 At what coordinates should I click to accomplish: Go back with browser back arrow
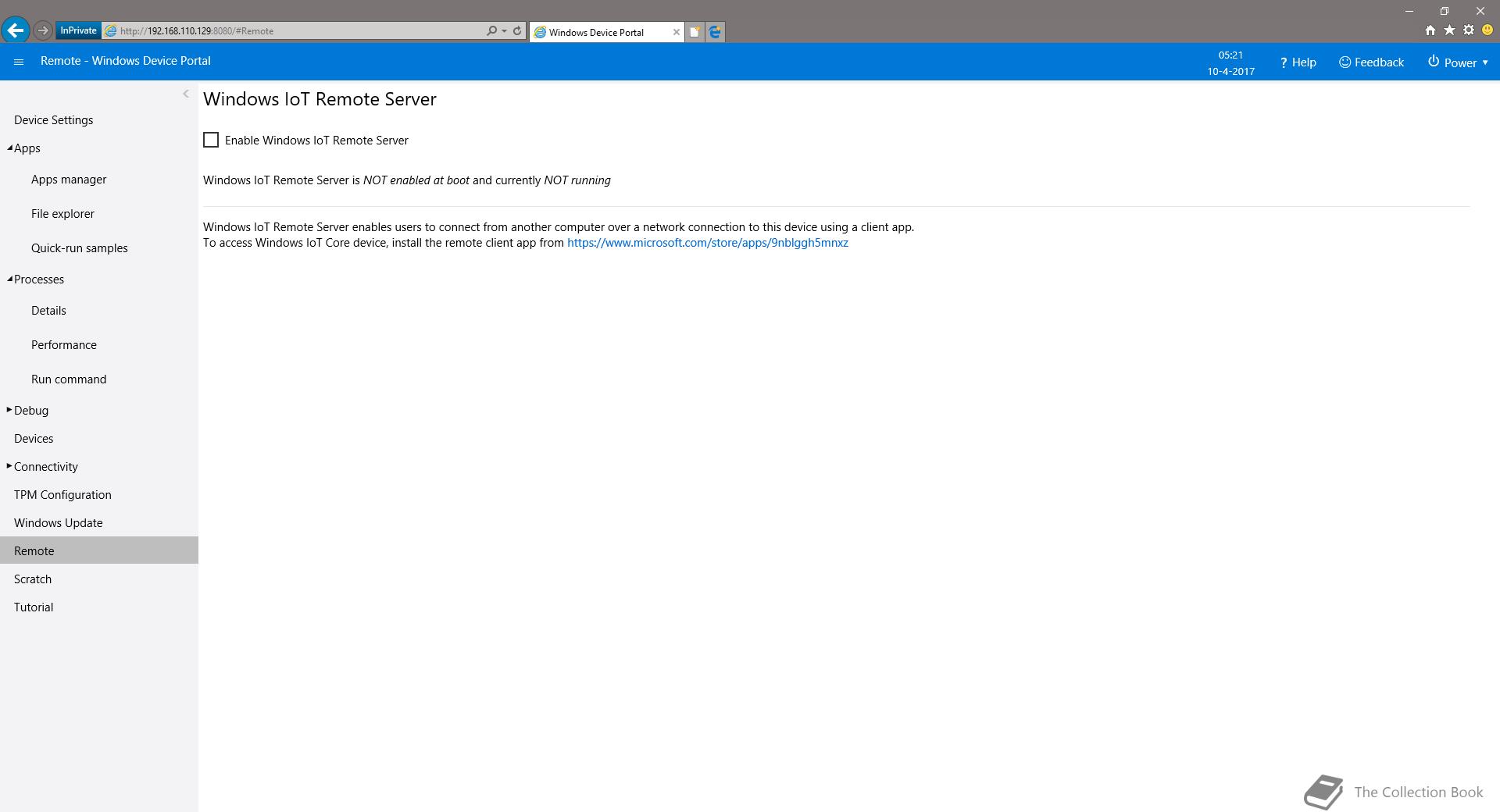click(x=16, y=30)
